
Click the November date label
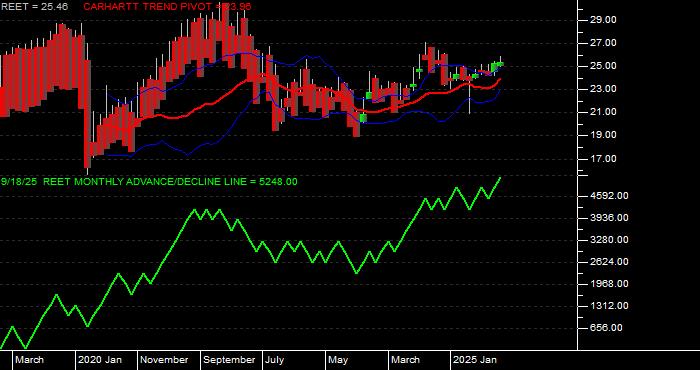pos(165,360)
